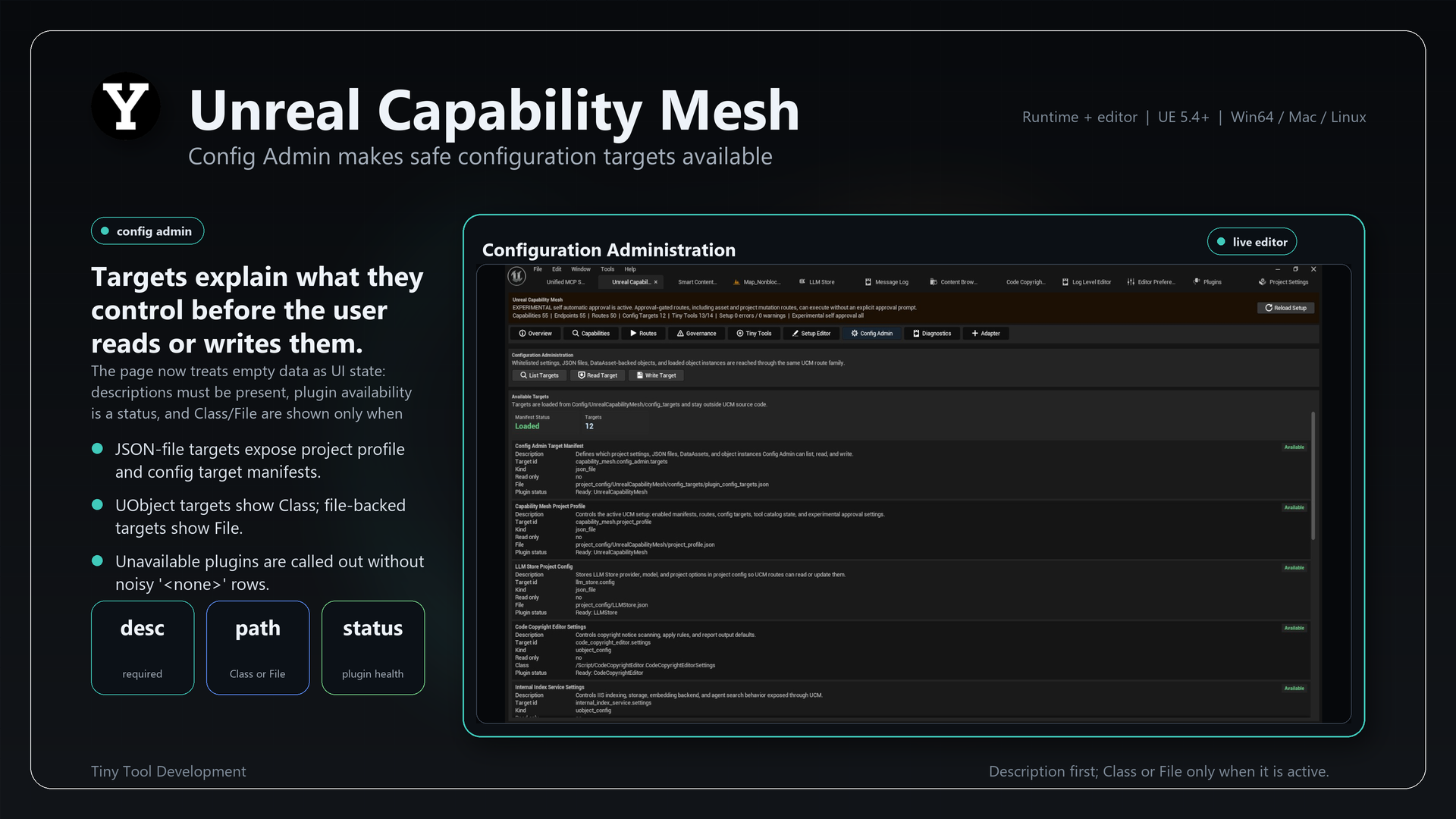Open the Edit menu
1456x819 pixels.
[557, 269]
